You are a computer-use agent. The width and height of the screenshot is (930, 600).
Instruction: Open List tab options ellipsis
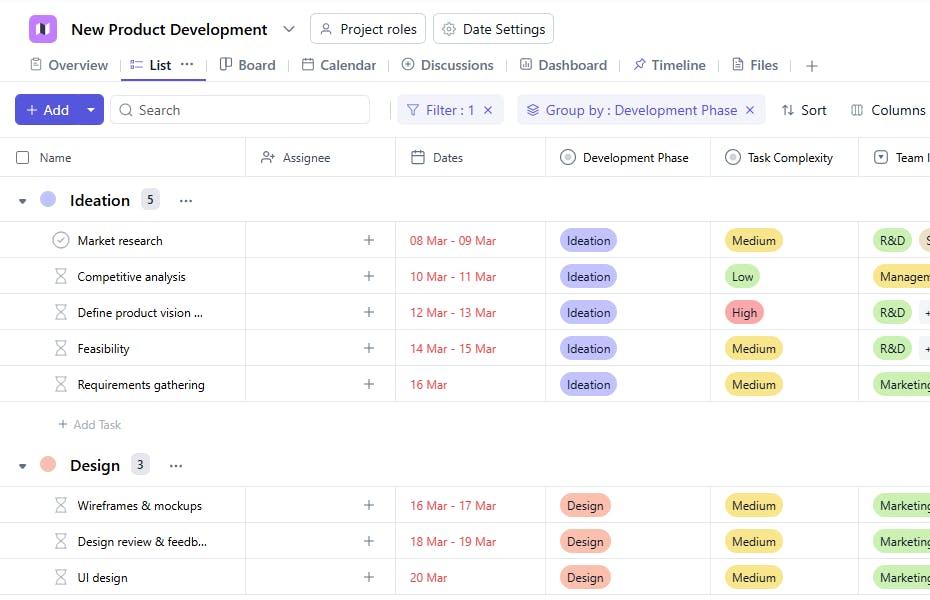(x=187, y=64)
